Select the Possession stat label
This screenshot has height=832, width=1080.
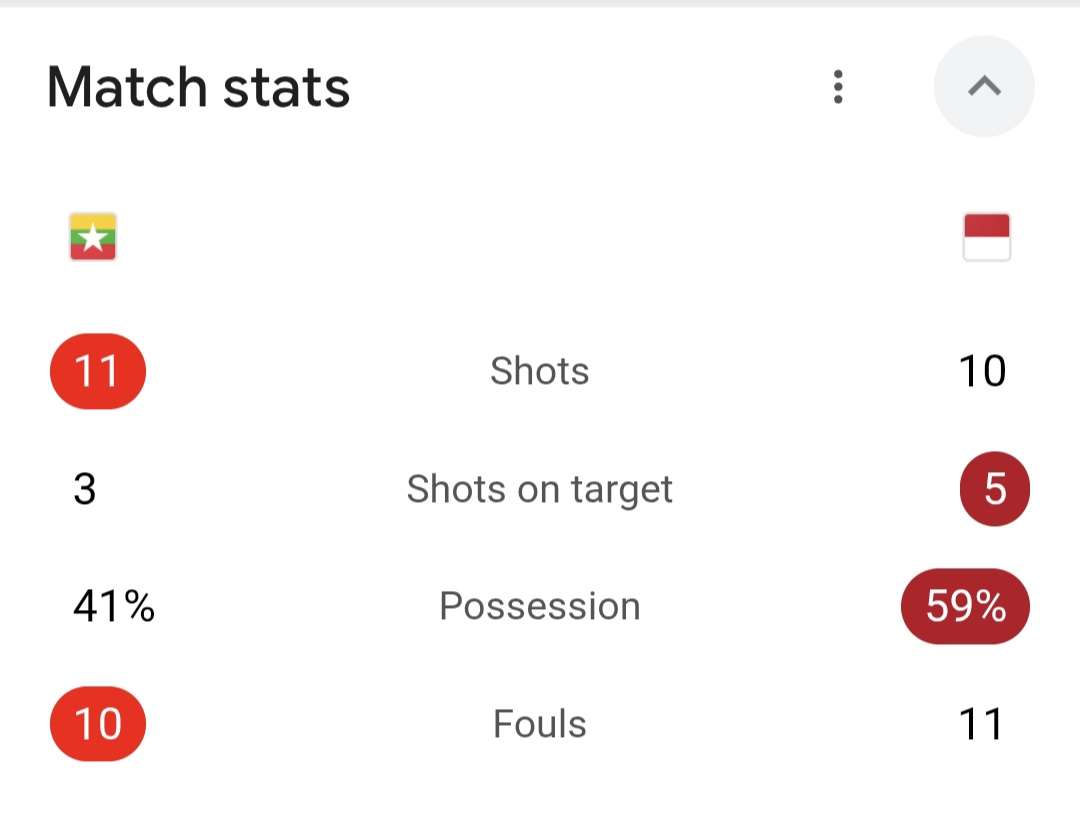point(539,606)
